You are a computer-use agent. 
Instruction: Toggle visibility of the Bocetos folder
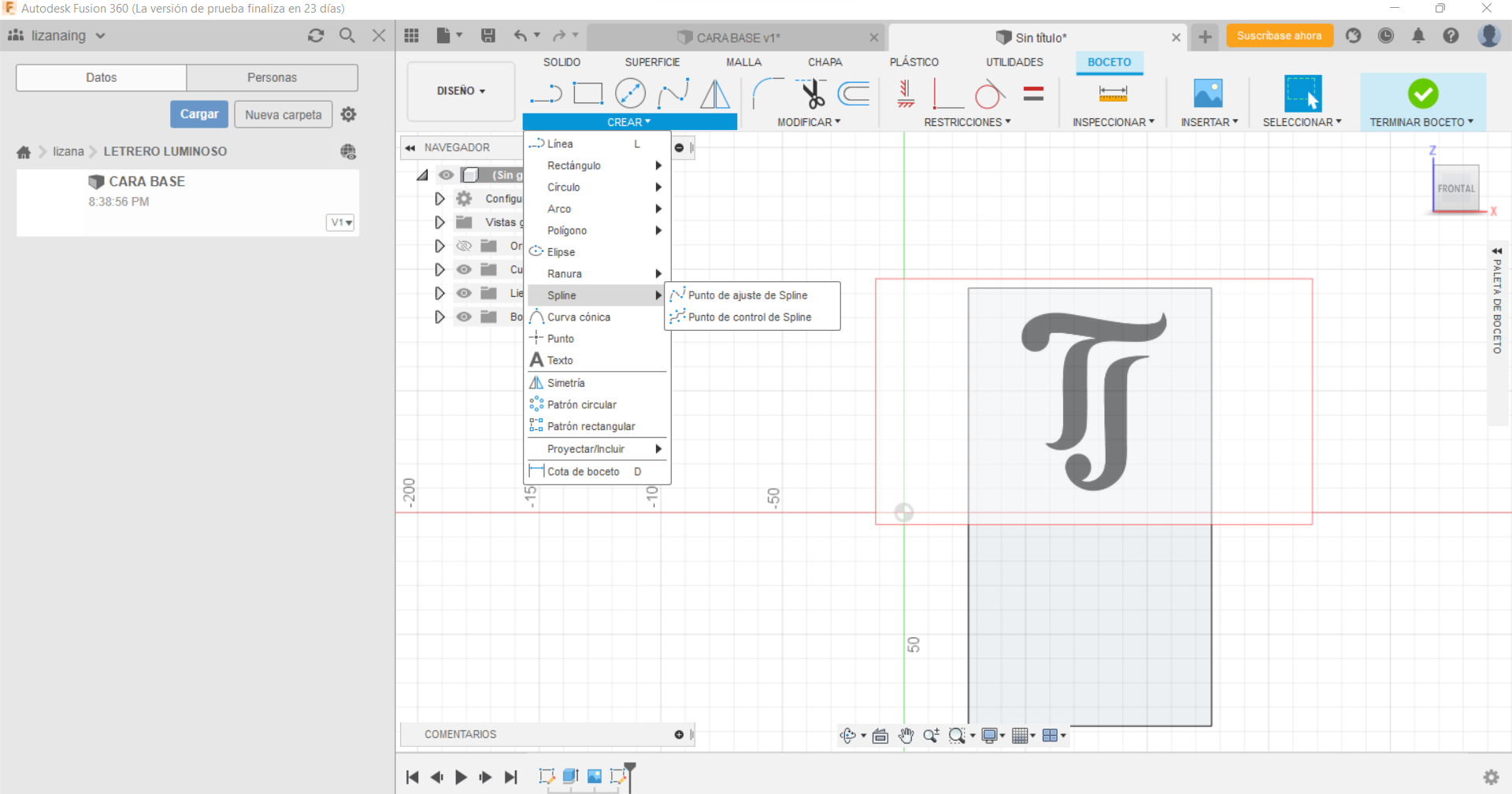464,317
